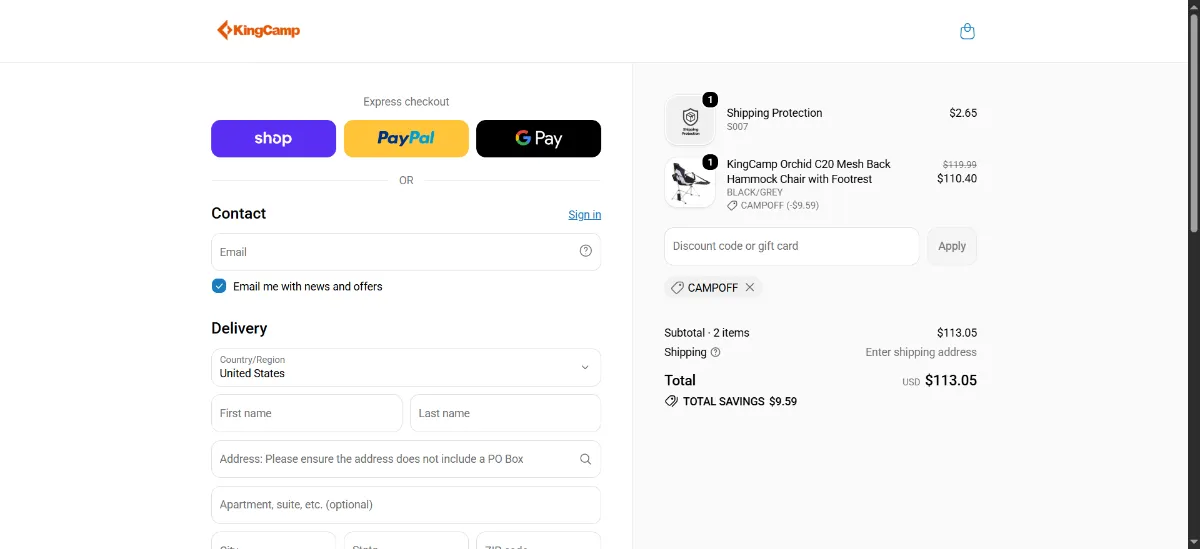
Task: Click the BLACK/GREY variant text
Action: (x=755, y=192)
